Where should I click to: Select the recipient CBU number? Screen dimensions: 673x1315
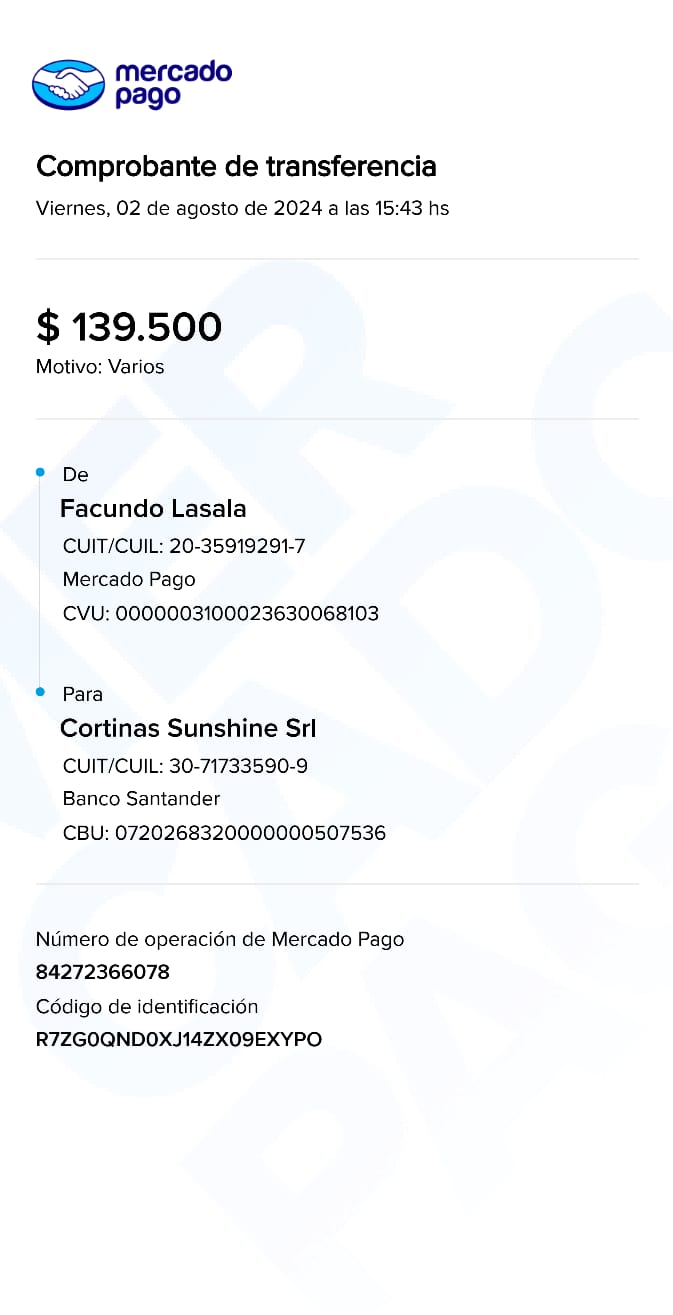[x=224, y=833]
